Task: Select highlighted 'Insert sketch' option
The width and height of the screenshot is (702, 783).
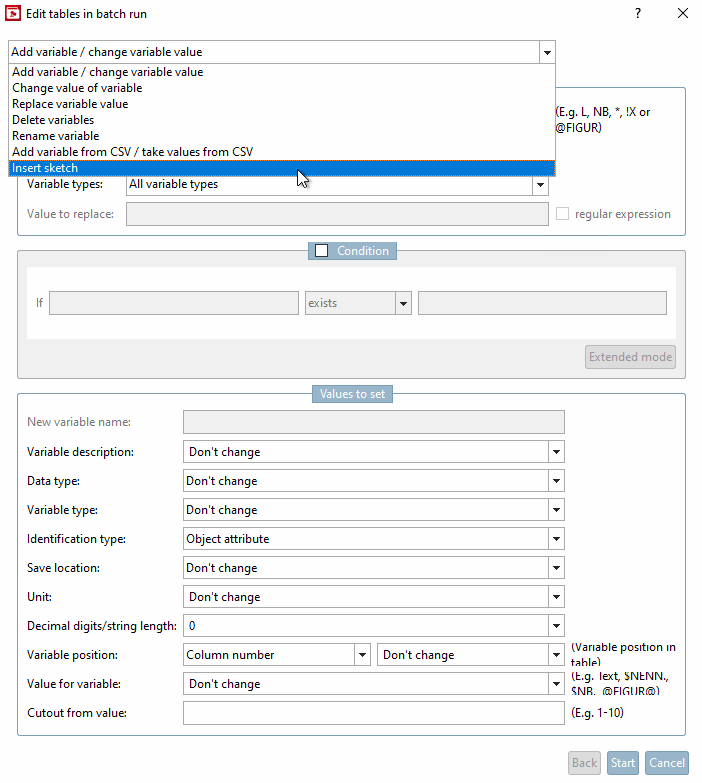Action: (282, 168)
